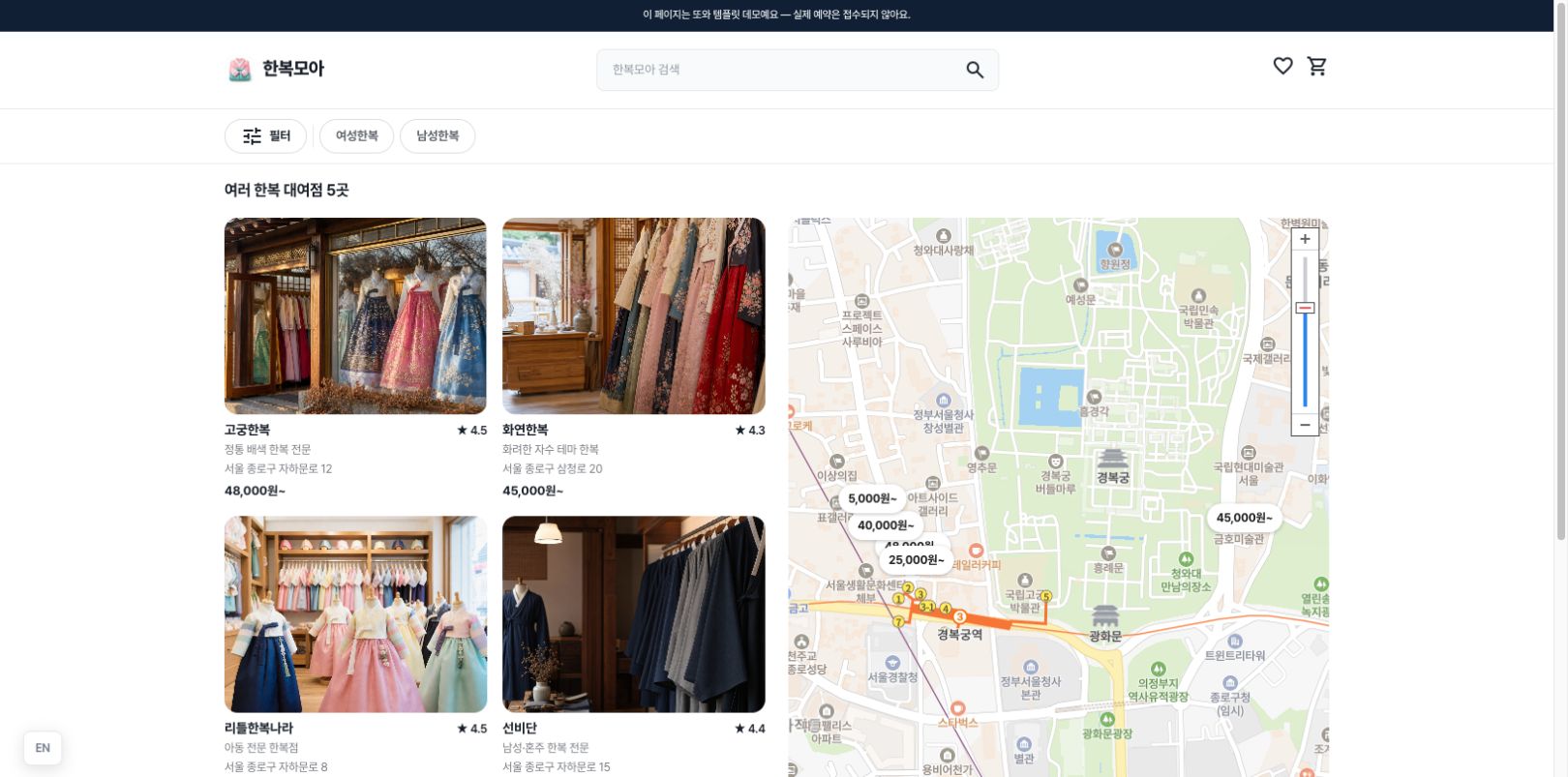Click the 5,000원~ map price bubble

(x=872, y=498)
